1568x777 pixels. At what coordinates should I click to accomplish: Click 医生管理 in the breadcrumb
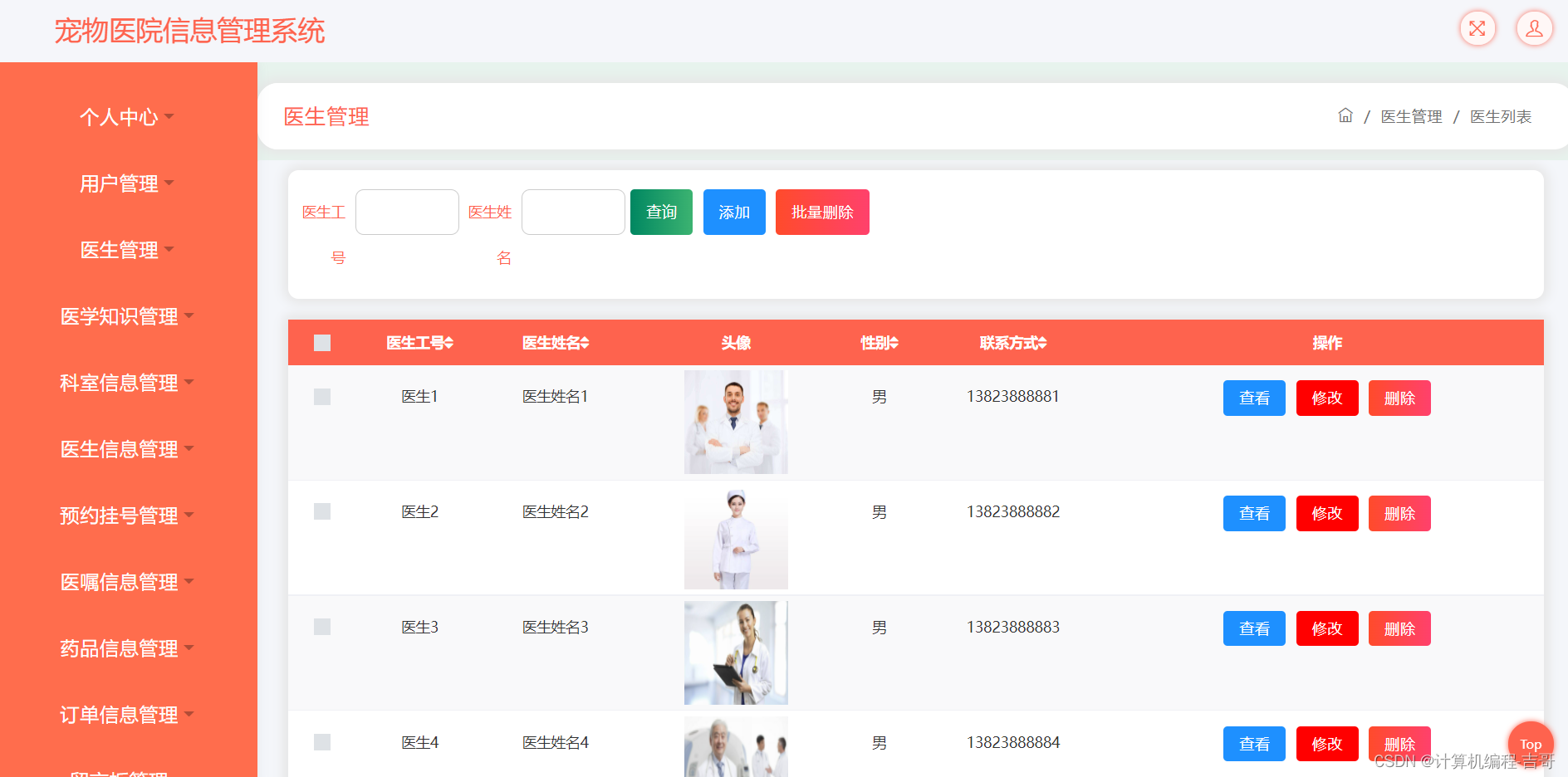(1411, 117)
